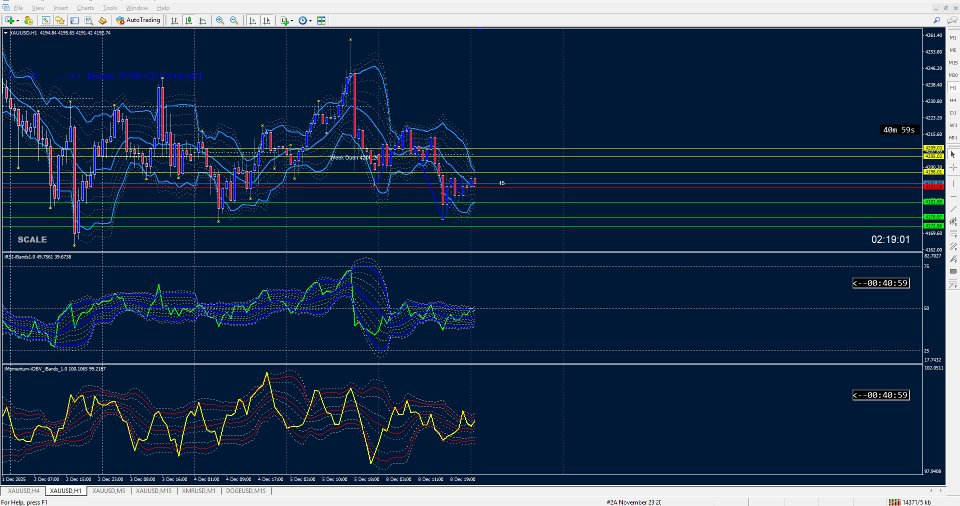Screen dimensions: 960x506
Task: Select the rectangle shape tool
Action: pyautogui.click(x=953, y=271)
